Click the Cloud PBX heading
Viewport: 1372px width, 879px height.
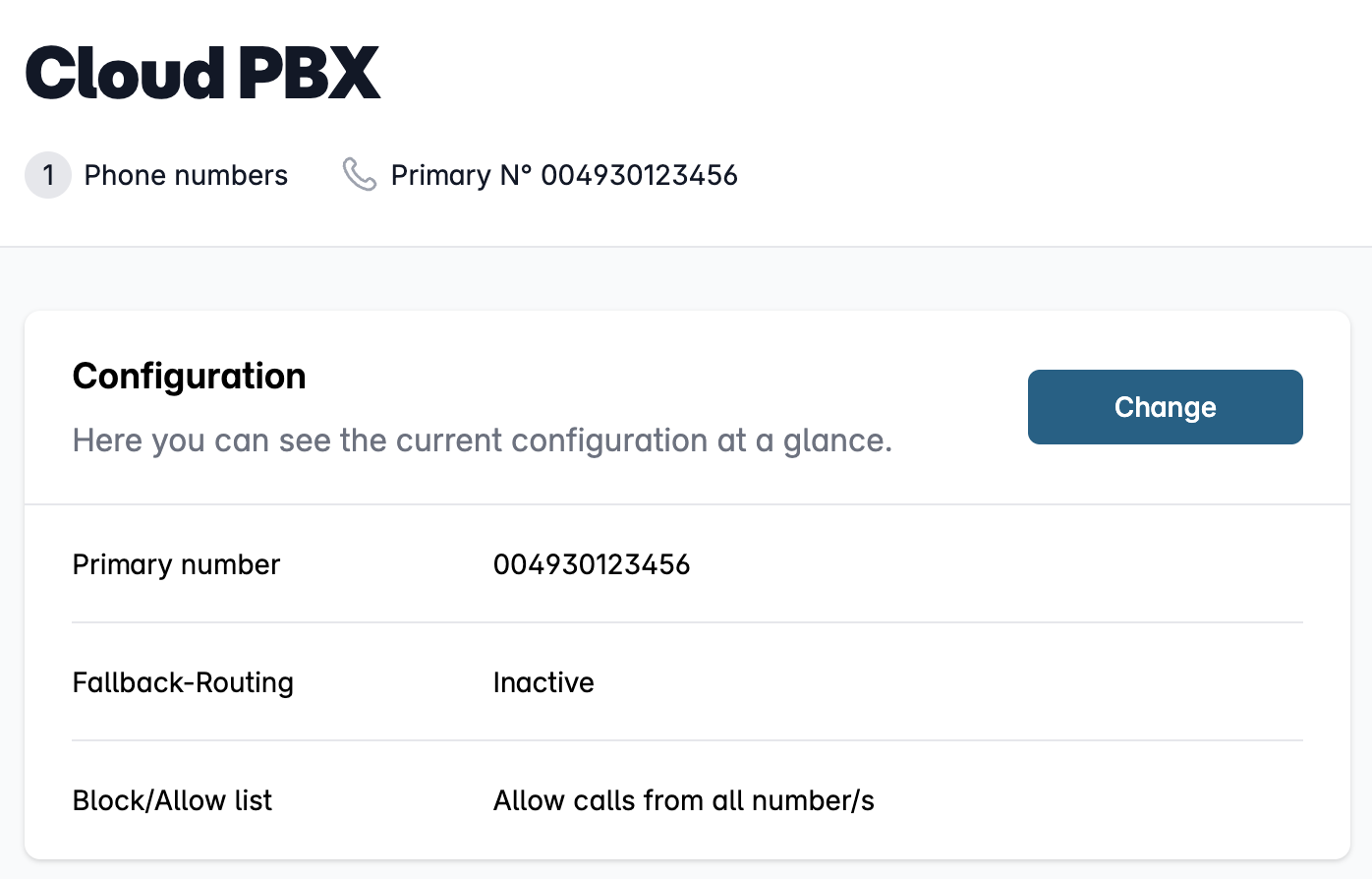click(202, 73)
